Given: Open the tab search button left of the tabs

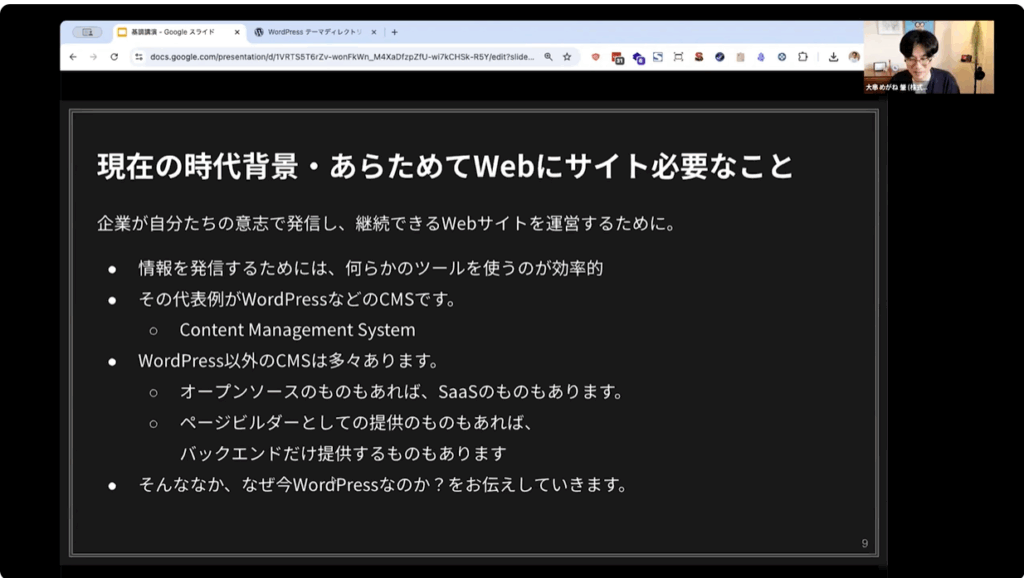Looking at the screenshot, I should tap(88, 32).
